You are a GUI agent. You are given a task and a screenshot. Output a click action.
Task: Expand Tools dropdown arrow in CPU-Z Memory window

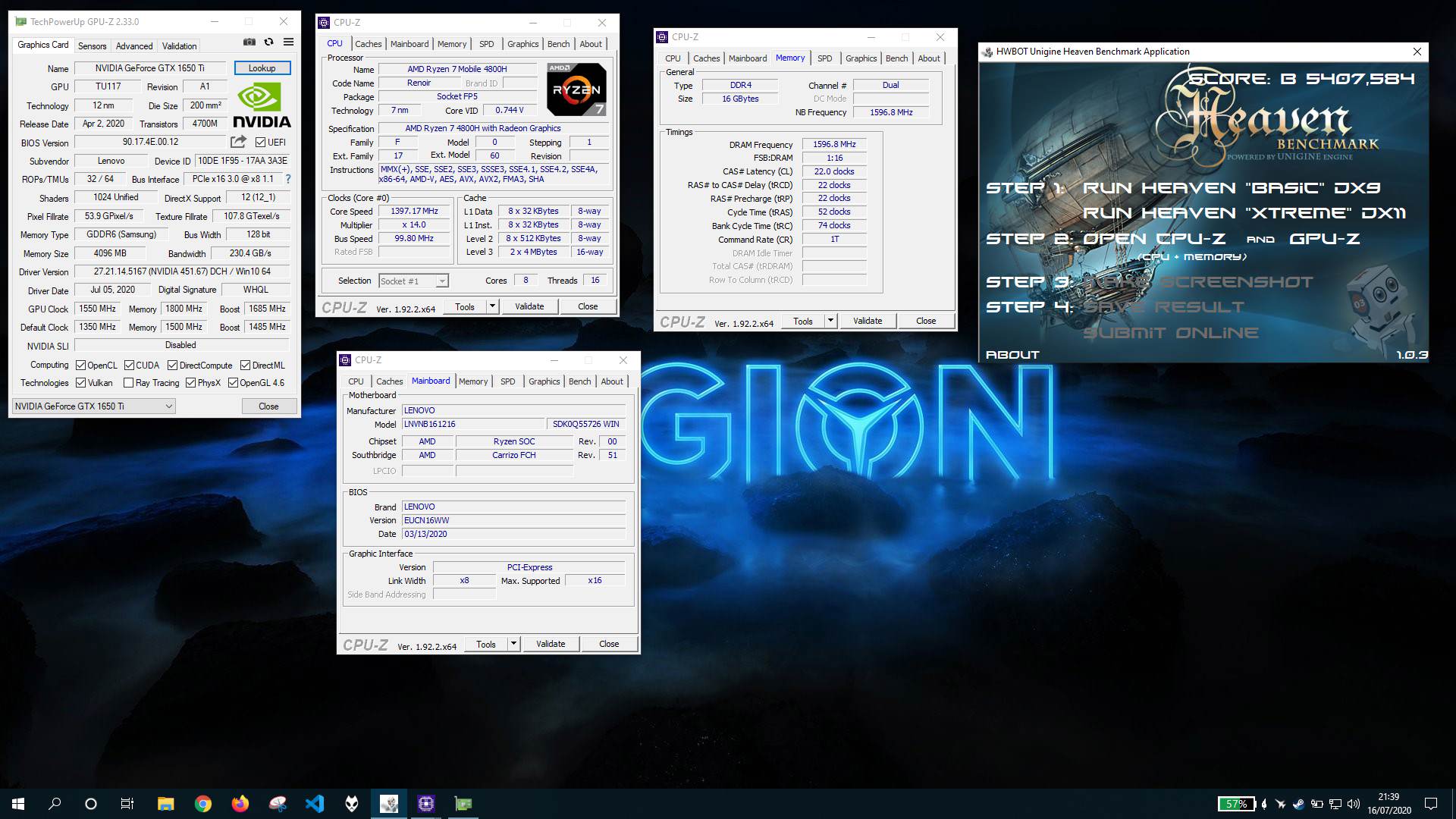[830, 321]
